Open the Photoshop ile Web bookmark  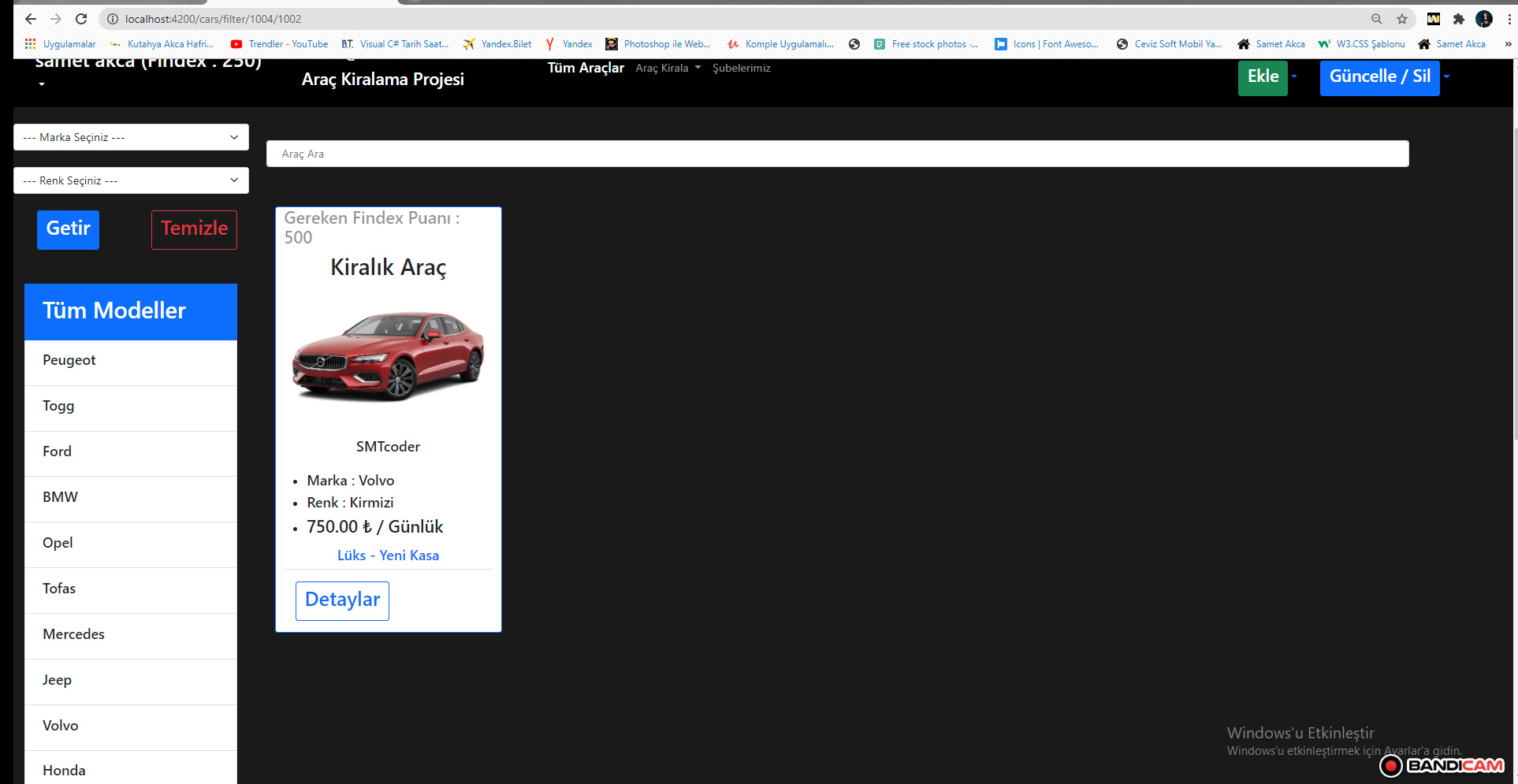(667, 43)
